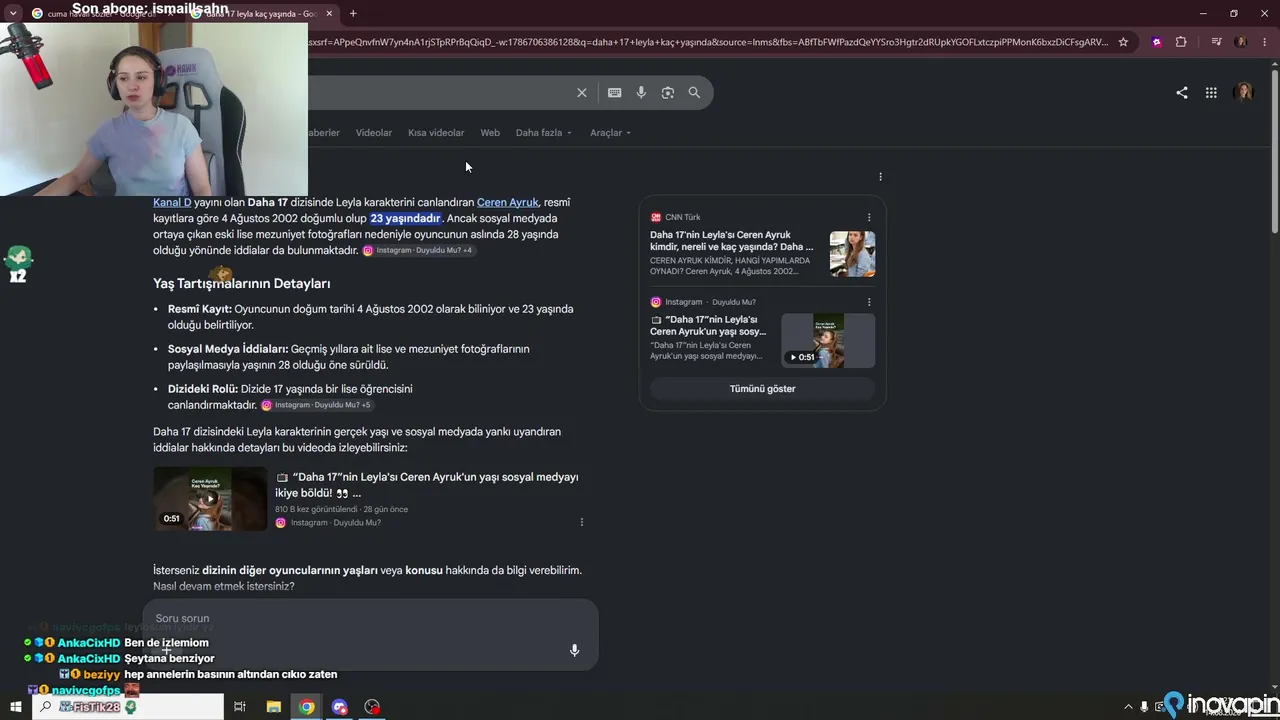1280x720 pixels.
Task: Expand the Daha fazla dropdown
Action: pyautogui.click(x=544, y=133)
